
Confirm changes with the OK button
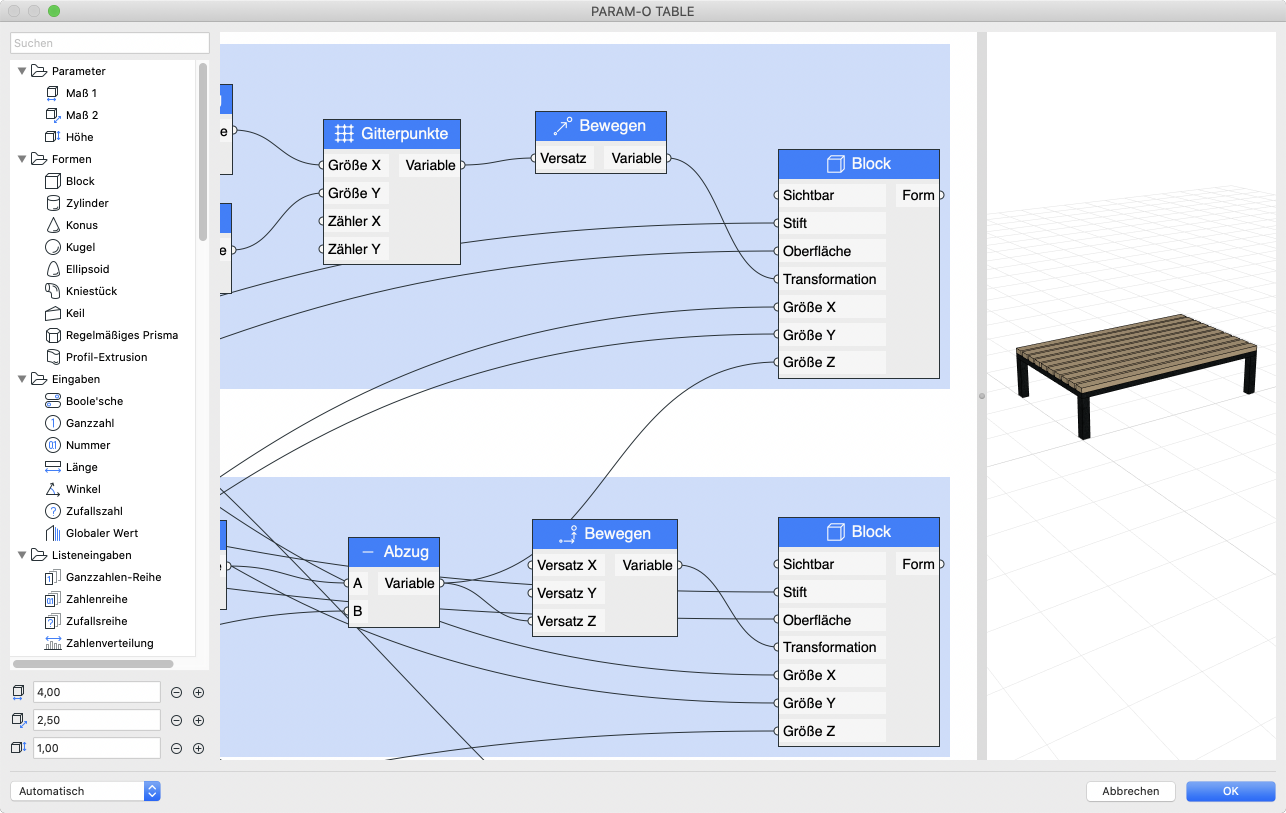point(1230,791)
